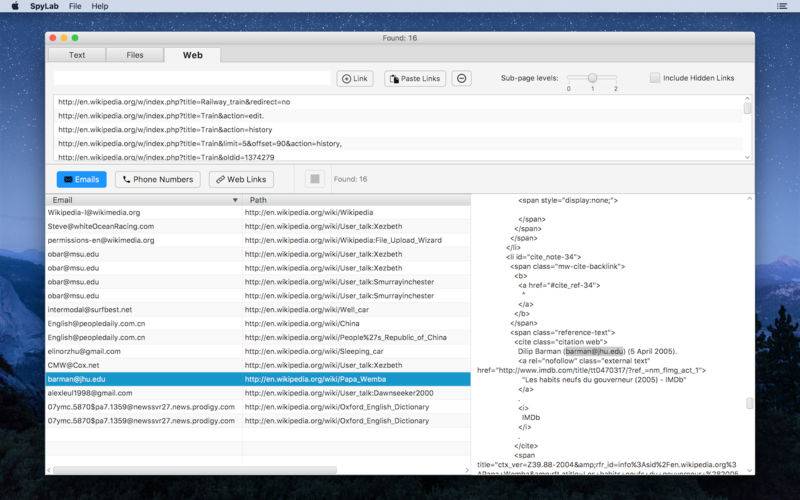Click the table horizontal scrollbar
This screenshot has height=500, width=800.
tap(195, 470)
